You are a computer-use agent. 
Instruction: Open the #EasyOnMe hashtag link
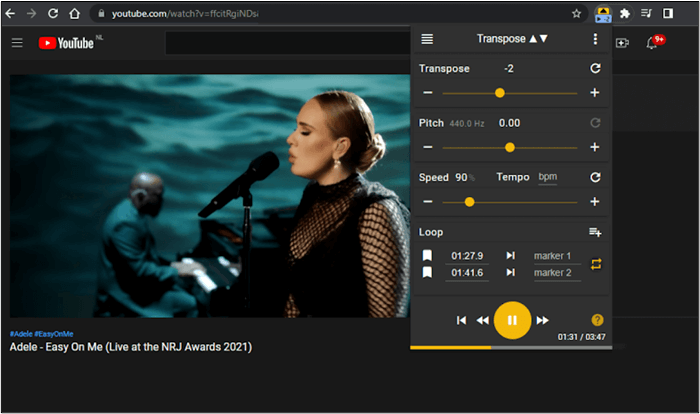54,334
